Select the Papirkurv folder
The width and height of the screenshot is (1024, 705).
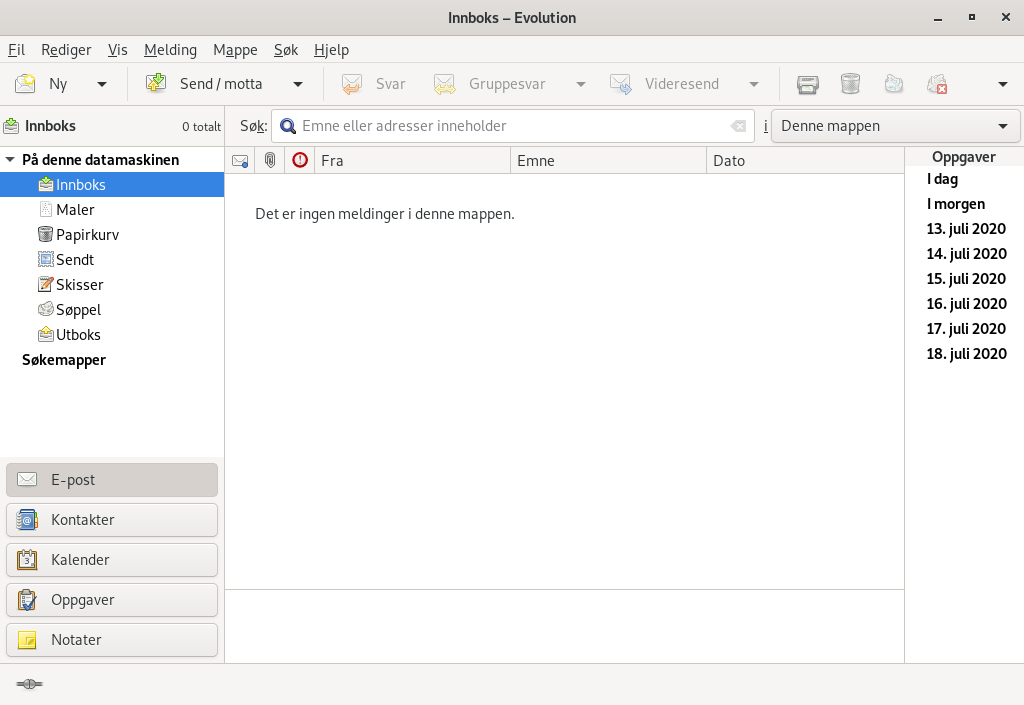click(87, 235)
